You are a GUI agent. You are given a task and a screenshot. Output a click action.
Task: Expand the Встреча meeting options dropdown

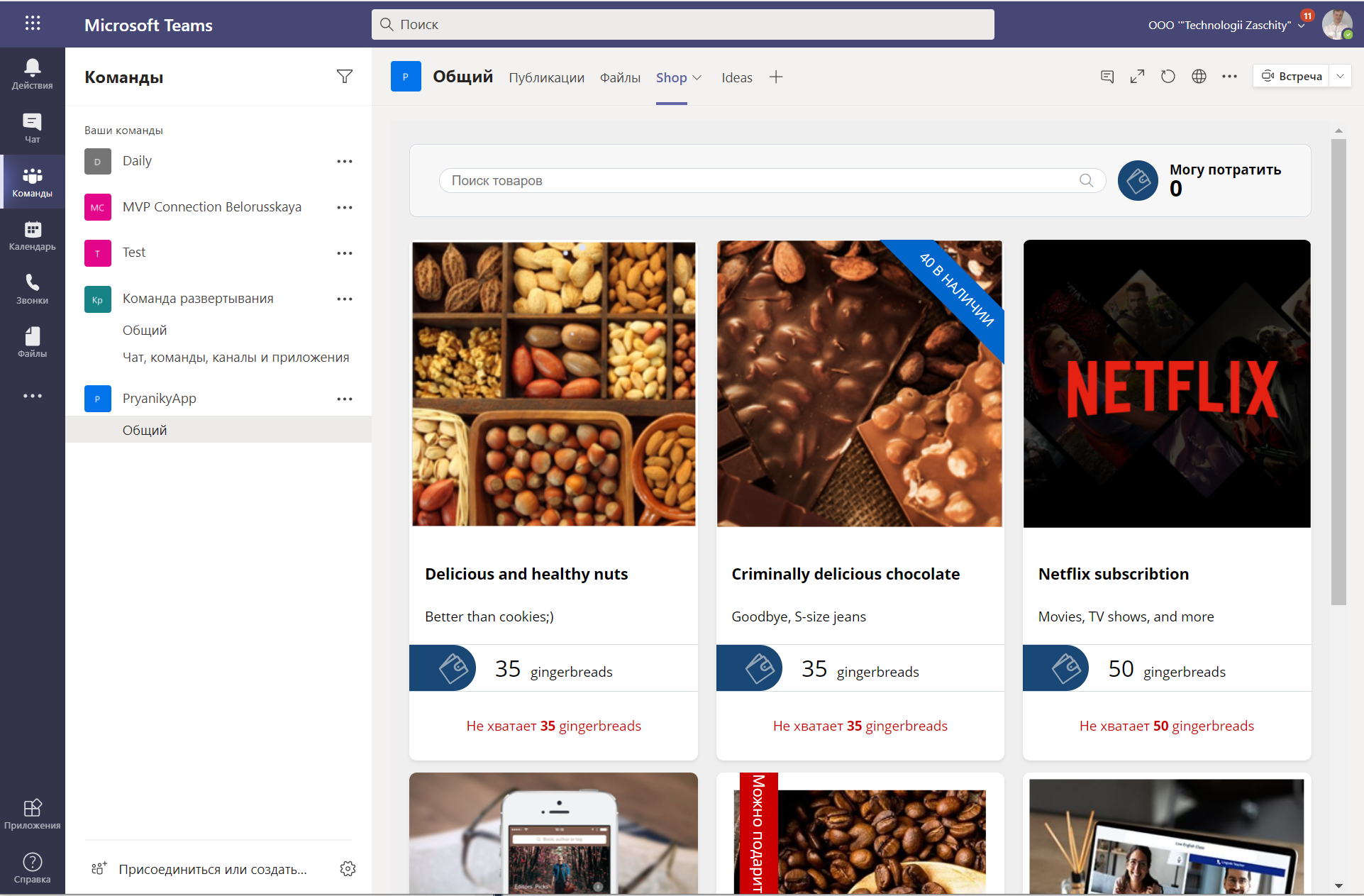click(1340, 76)
